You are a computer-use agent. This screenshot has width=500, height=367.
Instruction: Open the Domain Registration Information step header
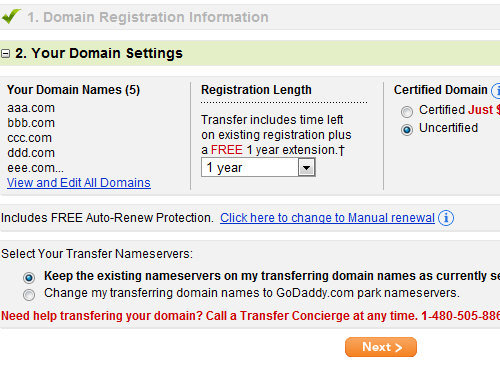click(148, 17)
